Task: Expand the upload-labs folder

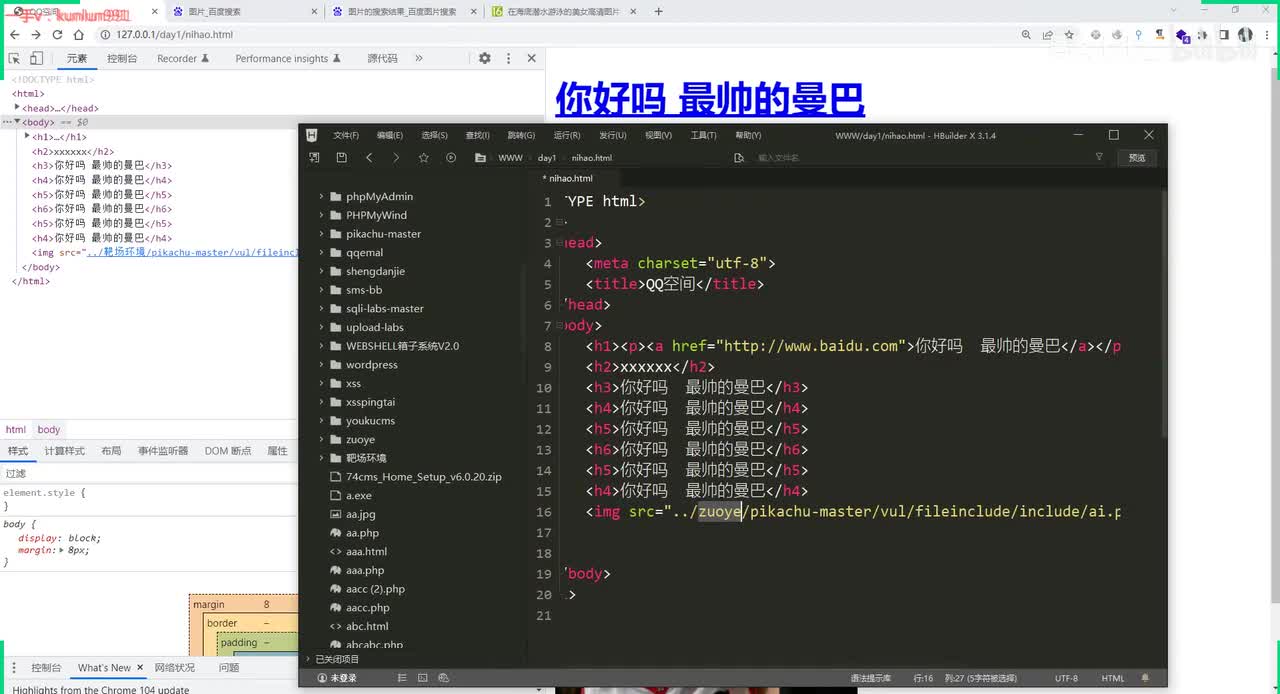Action: 321,328
